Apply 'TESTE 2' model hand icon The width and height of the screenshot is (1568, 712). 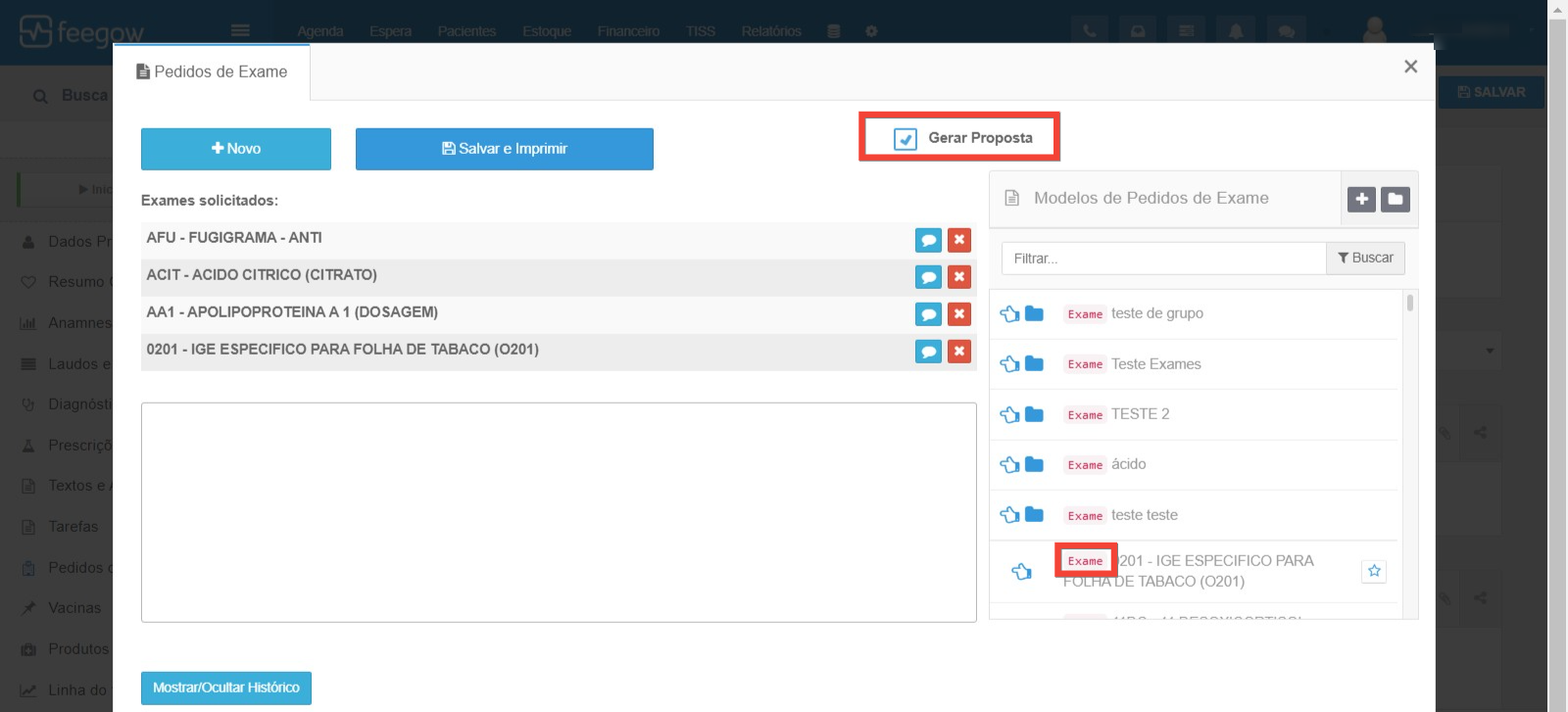pyautogui.click(x=1009, y=415)
